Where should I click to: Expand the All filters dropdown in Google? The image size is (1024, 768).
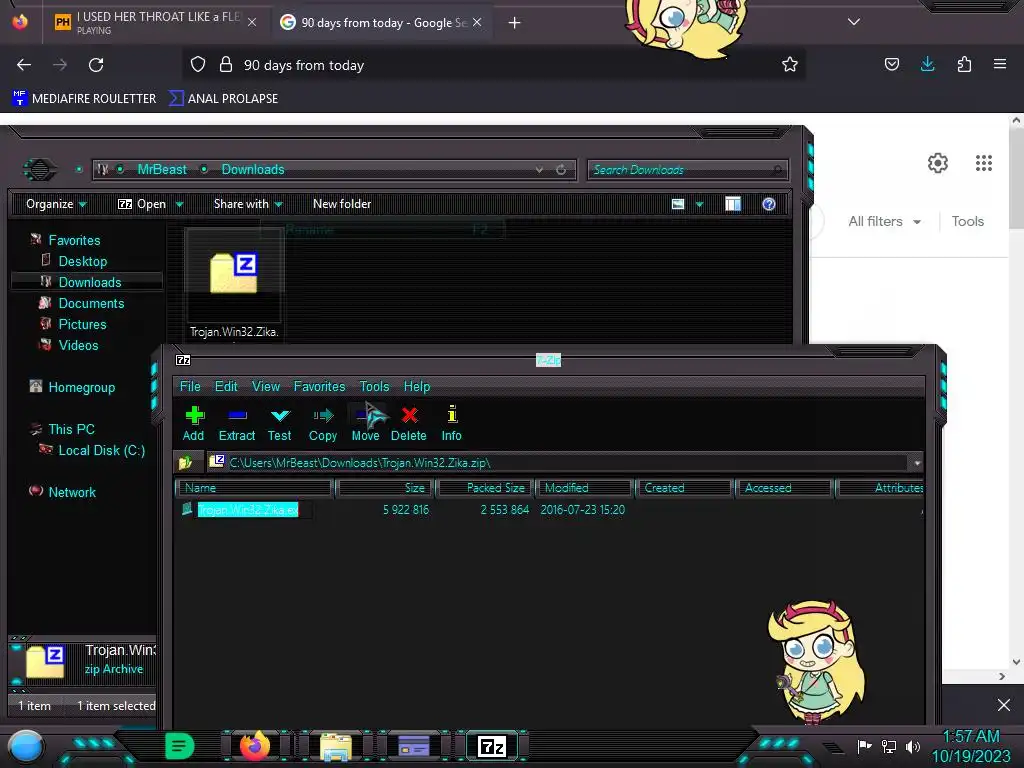coord(884,221)
